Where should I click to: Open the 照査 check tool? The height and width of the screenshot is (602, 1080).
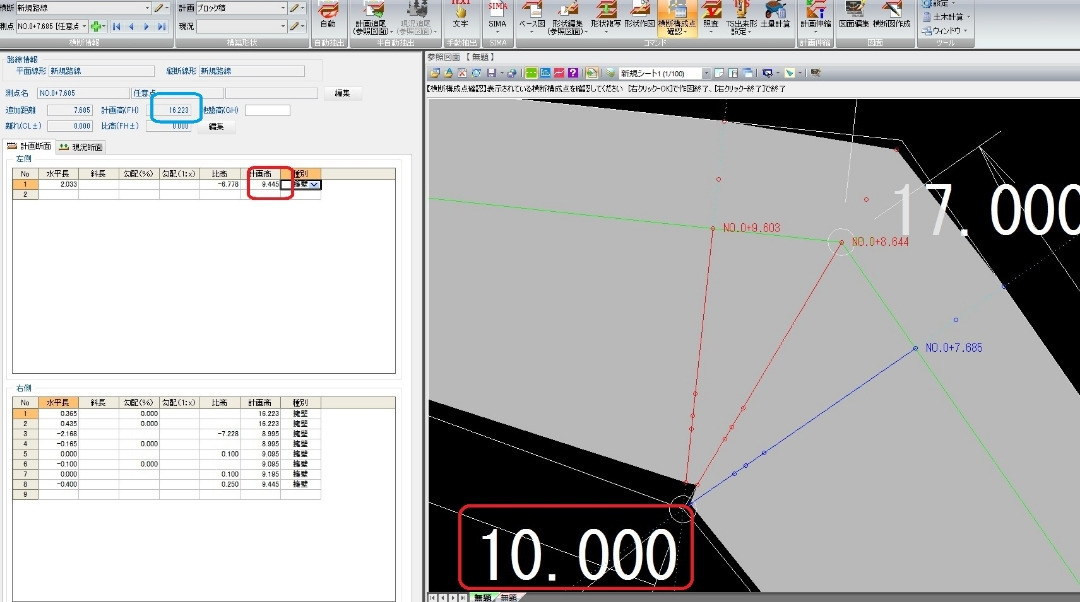(x=711, y=15)
